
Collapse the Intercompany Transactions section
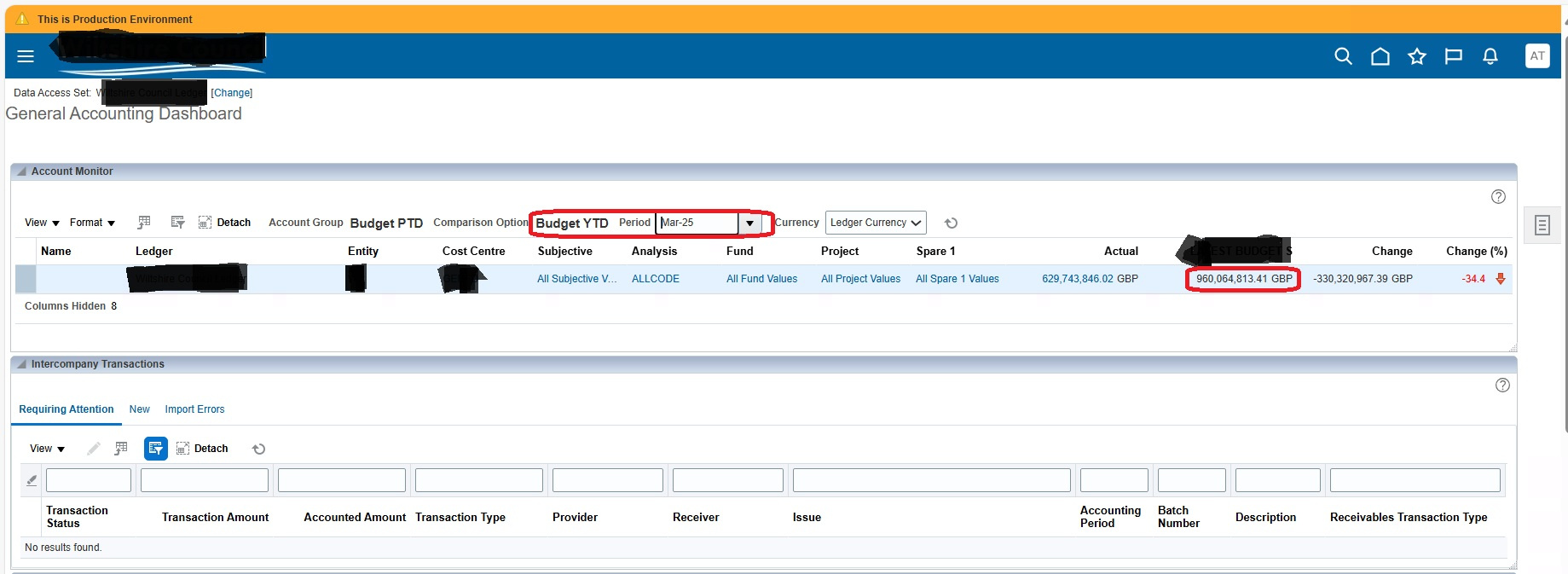pyautogui.click(x=21, y=364)
